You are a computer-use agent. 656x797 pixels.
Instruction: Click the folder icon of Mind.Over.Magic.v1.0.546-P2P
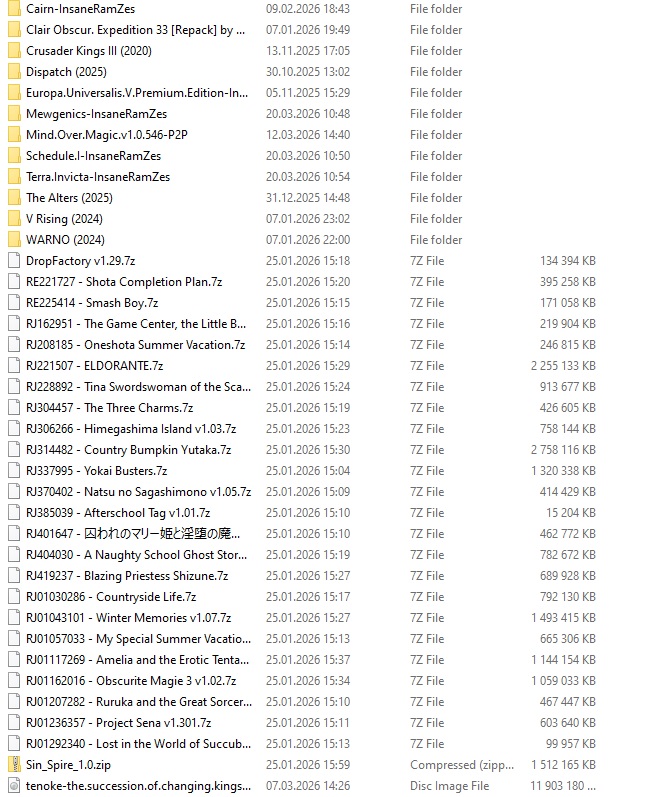14,135
